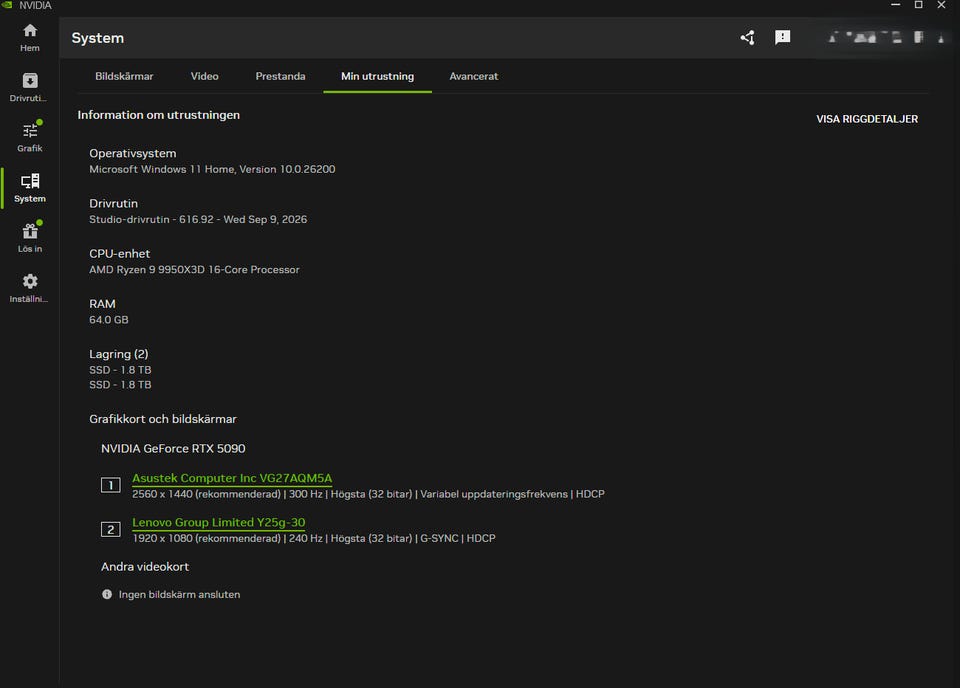Open the Prestanda tab
The height and width of the screenshot is (688, 960).
[280, 77]
